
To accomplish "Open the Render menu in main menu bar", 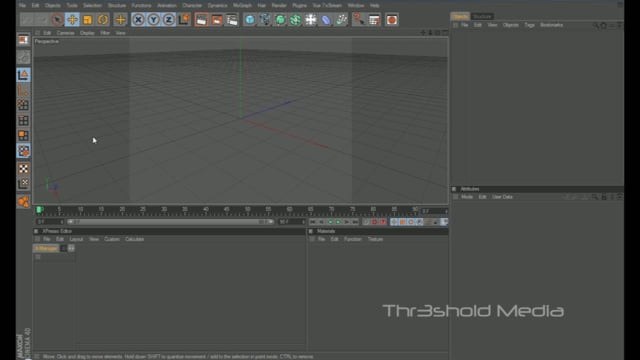I will point(279,6).
